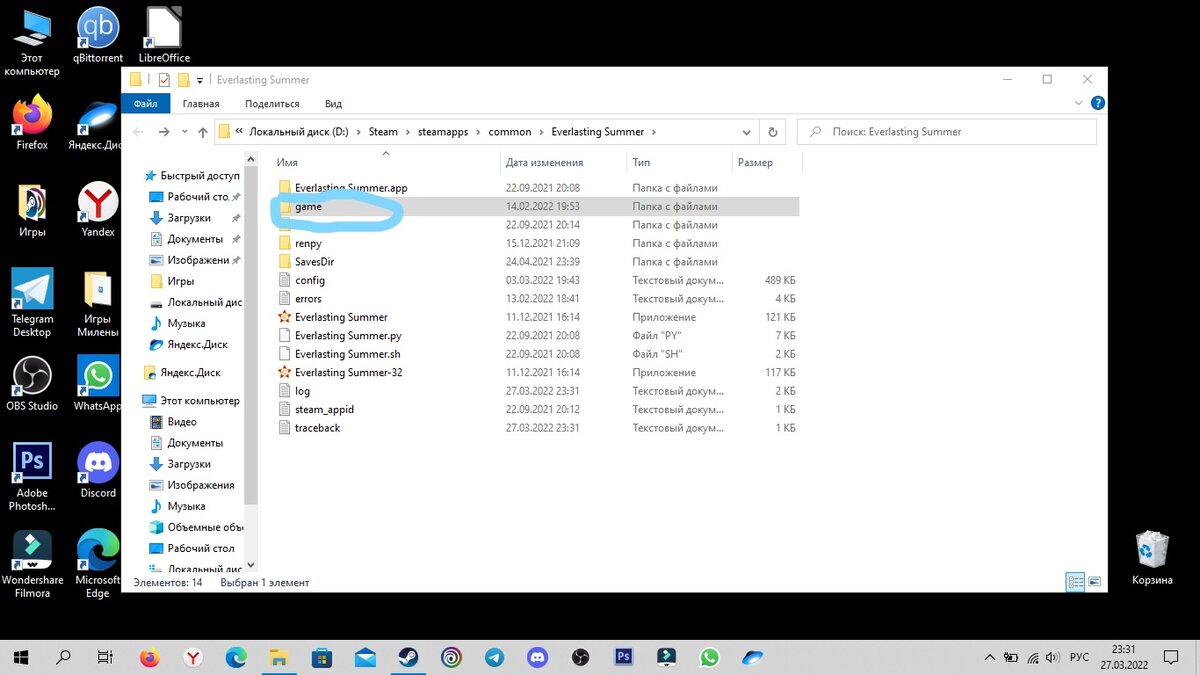Click steamapps in the address path

point(442,132)
